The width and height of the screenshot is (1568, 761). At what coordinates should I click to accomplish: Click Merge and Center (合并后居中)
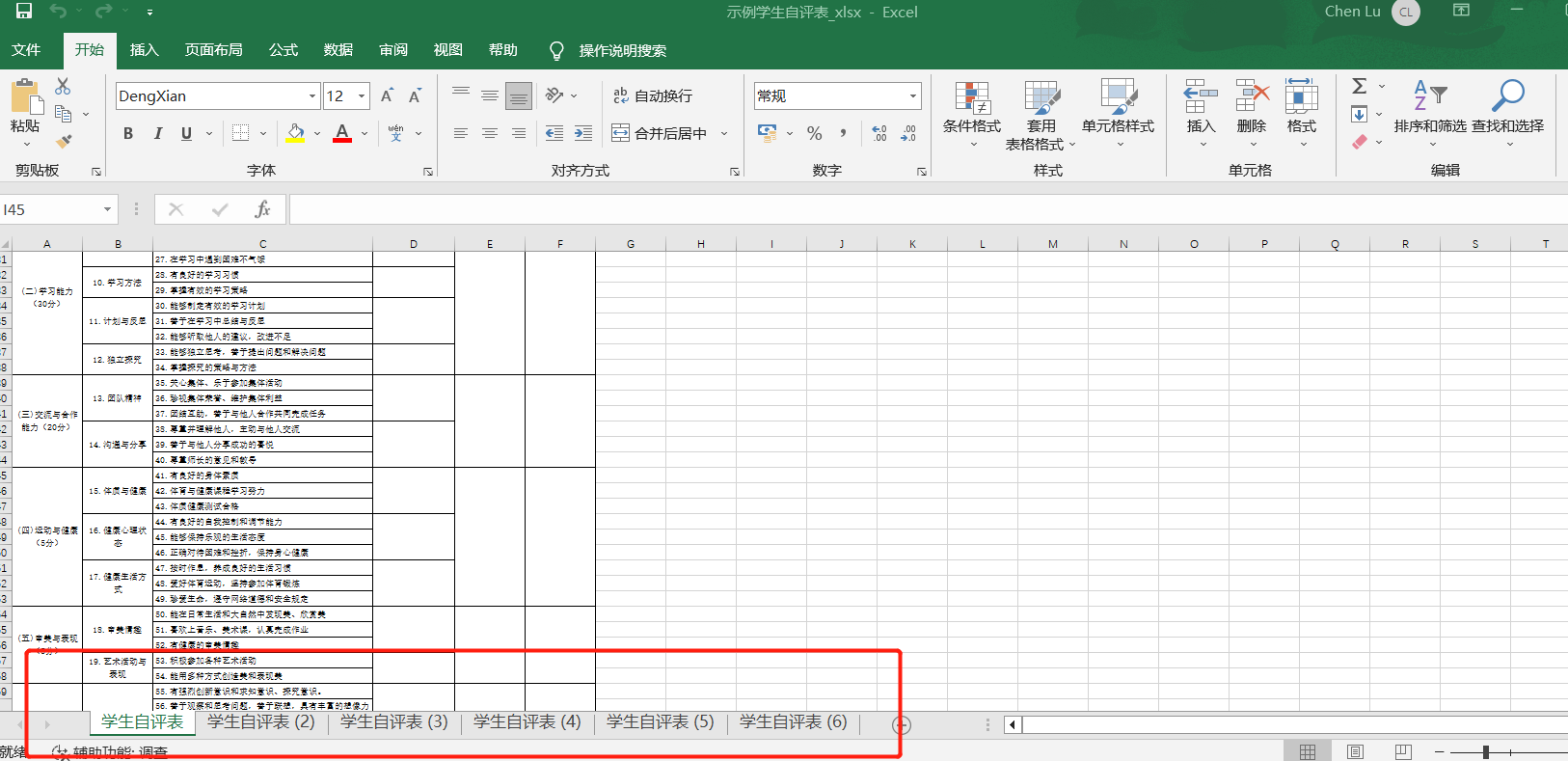point(661,133)
